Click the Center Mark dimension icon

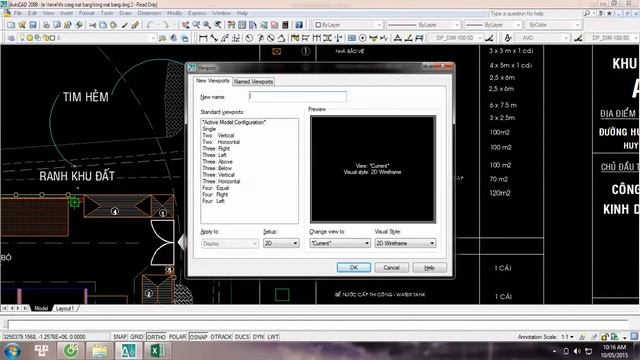click(x=362, y=38)
